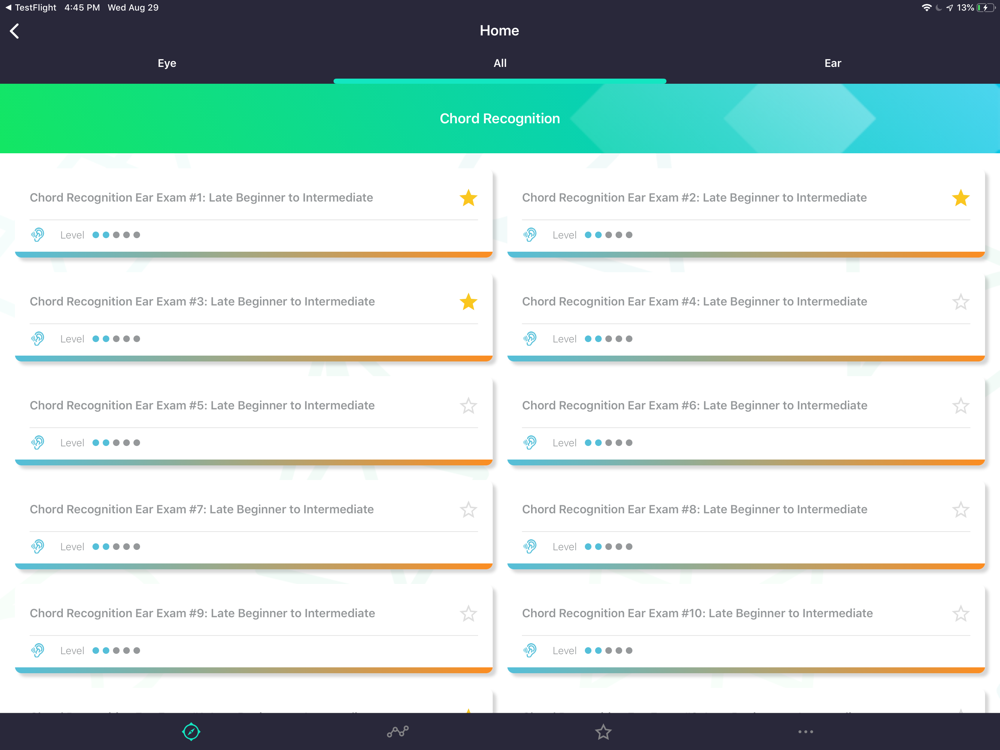Tap the ear icon on Exam #9
The width and height of the screenshot is (1000, 750).
(x=38, y=651)
